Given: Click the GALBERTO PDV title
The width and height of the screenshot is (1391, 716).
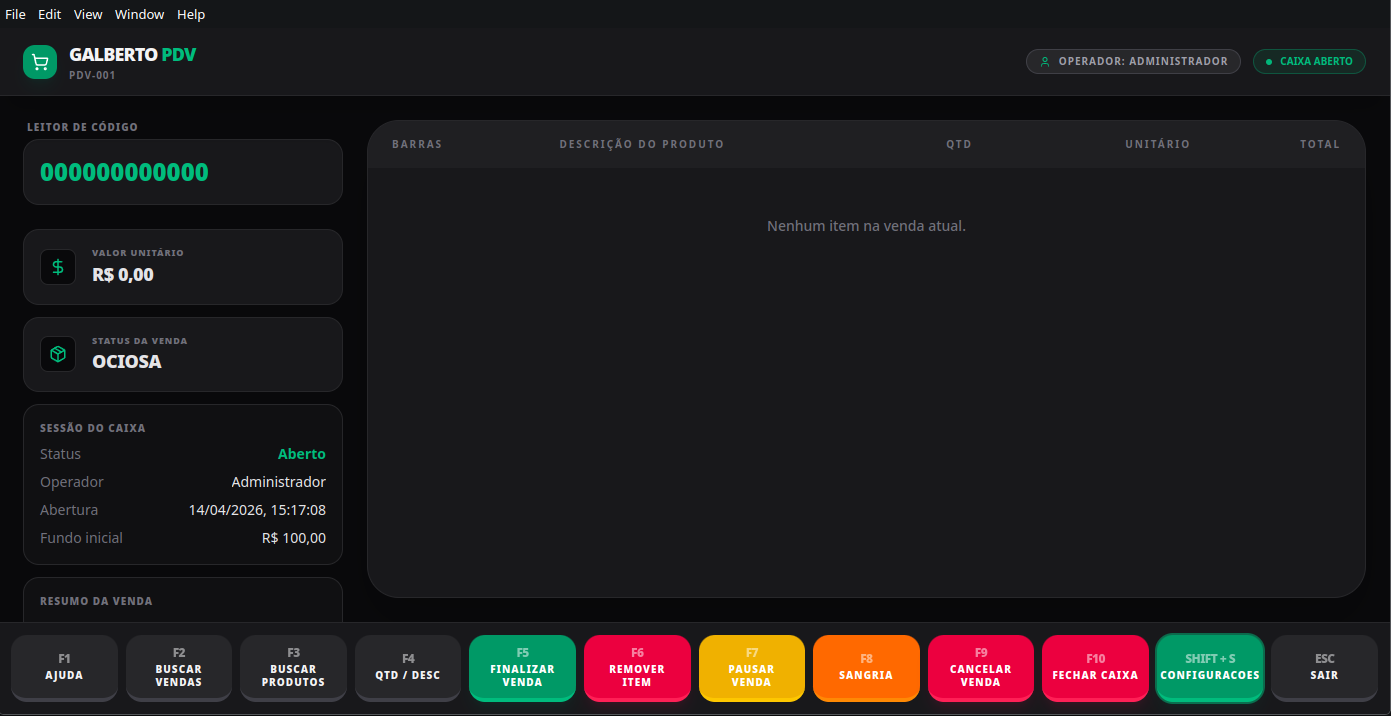Looking at the screenshot, I should [133, 55].
